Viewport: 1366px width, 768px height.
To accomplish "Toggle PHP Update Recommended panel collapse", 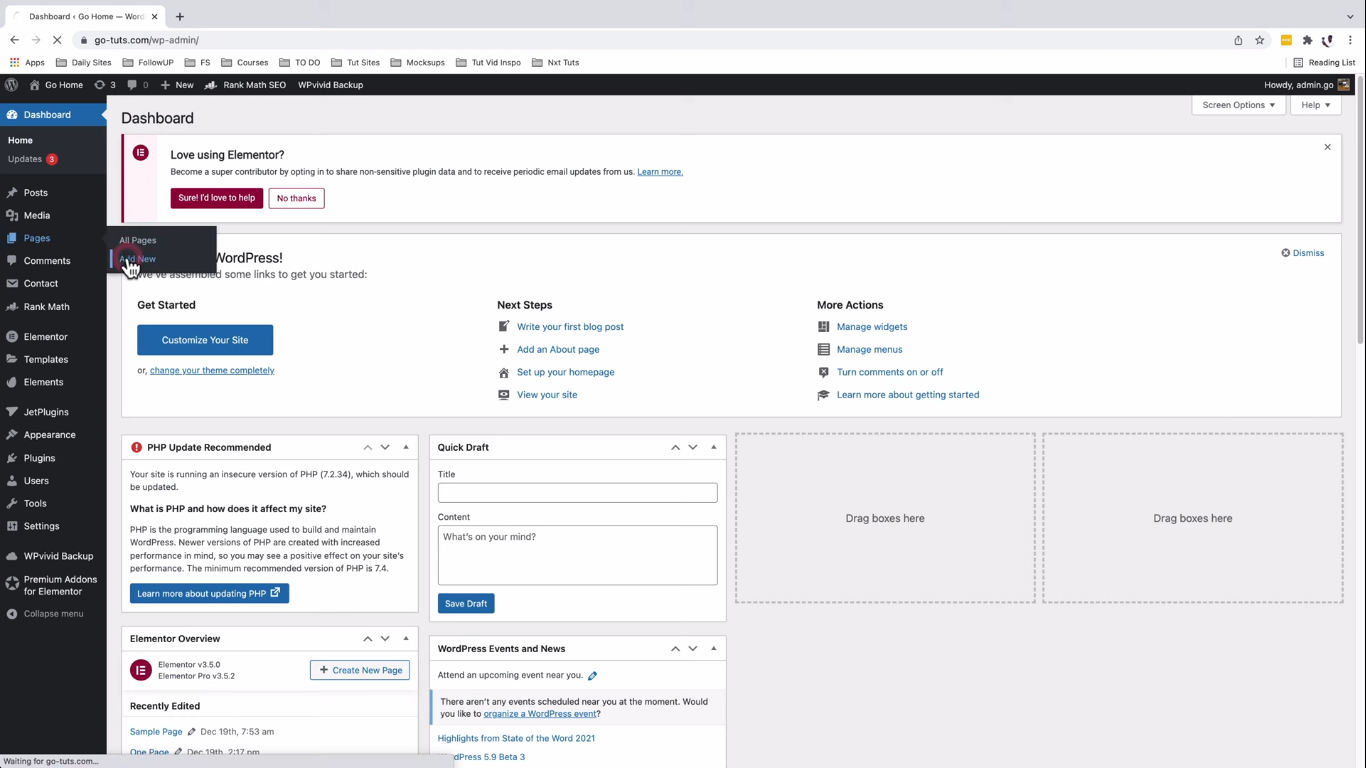I will [x=406, y=447].
